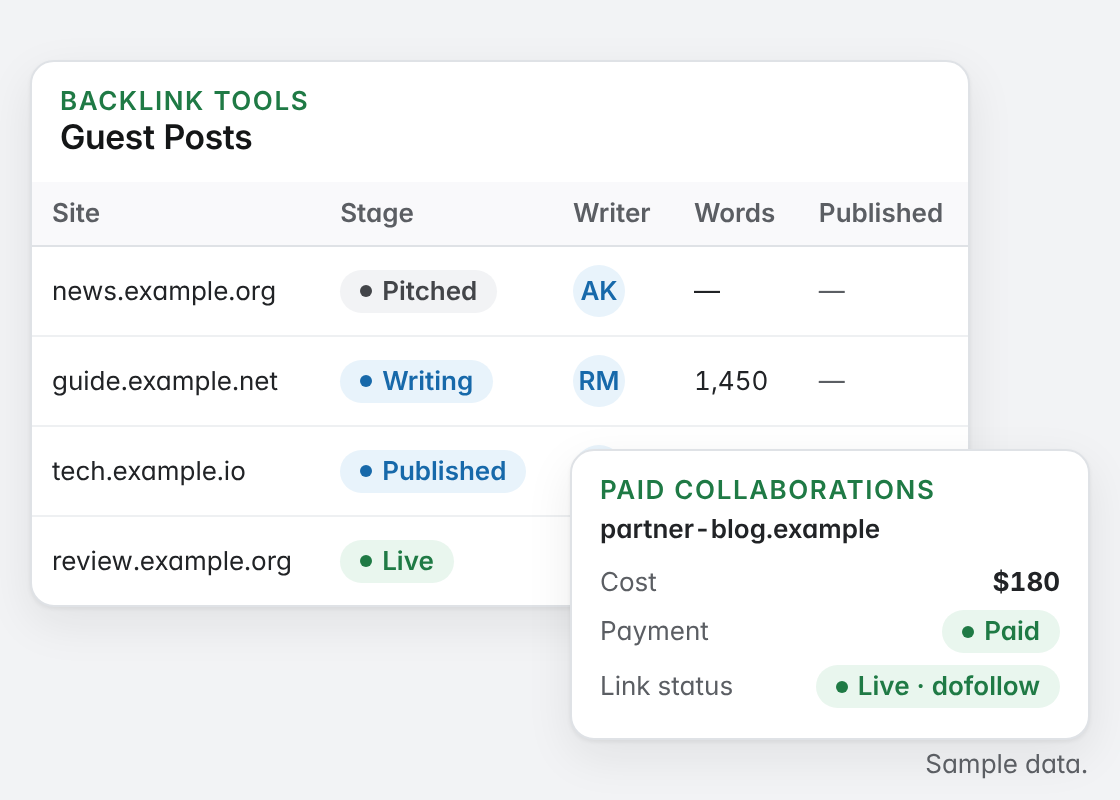1120x800 pixels.
Task: Click the partner-blog.example title
Action: coord(740,530)
